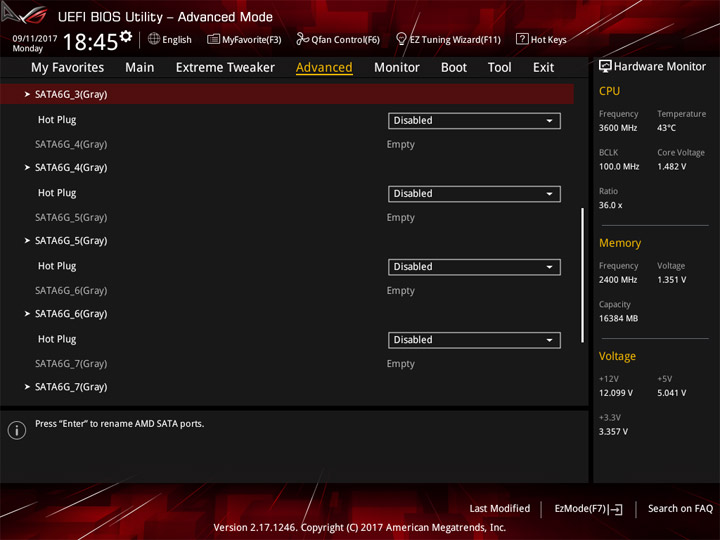Image resolution: width=720 pixels, height=540 pixels.
Task: Click the info icon in help panel
Action: [x=17, y=430]
